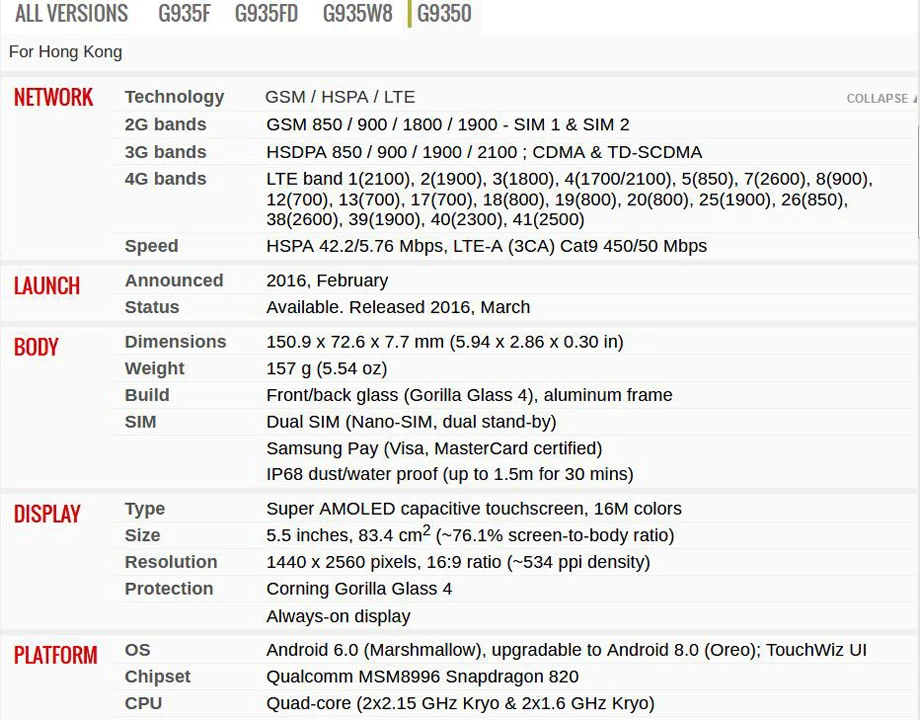Screen dimensions: 920x720
Task: Collapse the network bands via COLLAPSE
Action: tap(881, 99)
